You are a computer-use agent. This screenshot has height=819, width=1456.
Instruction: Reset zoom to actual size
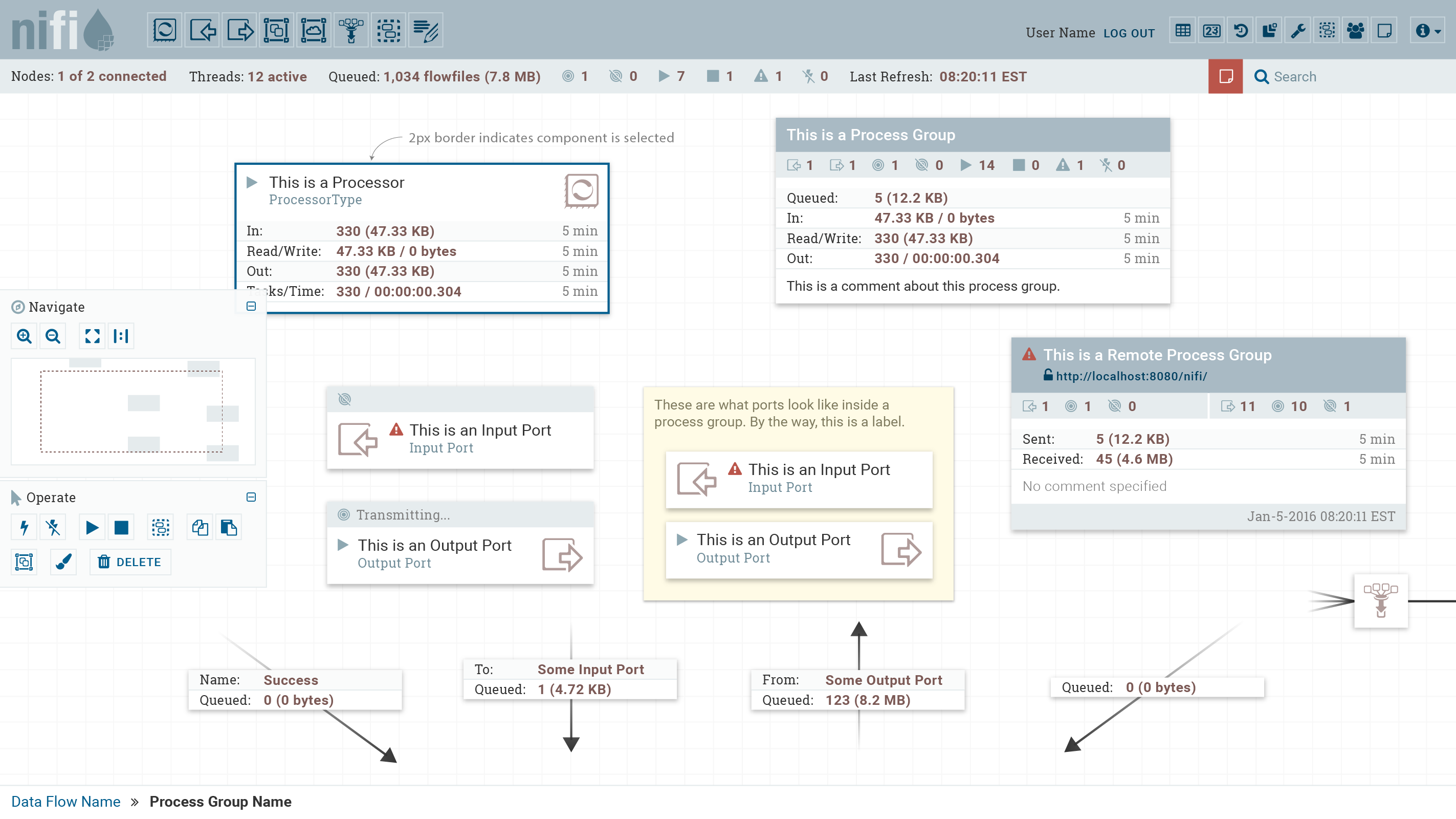point(121,336)
